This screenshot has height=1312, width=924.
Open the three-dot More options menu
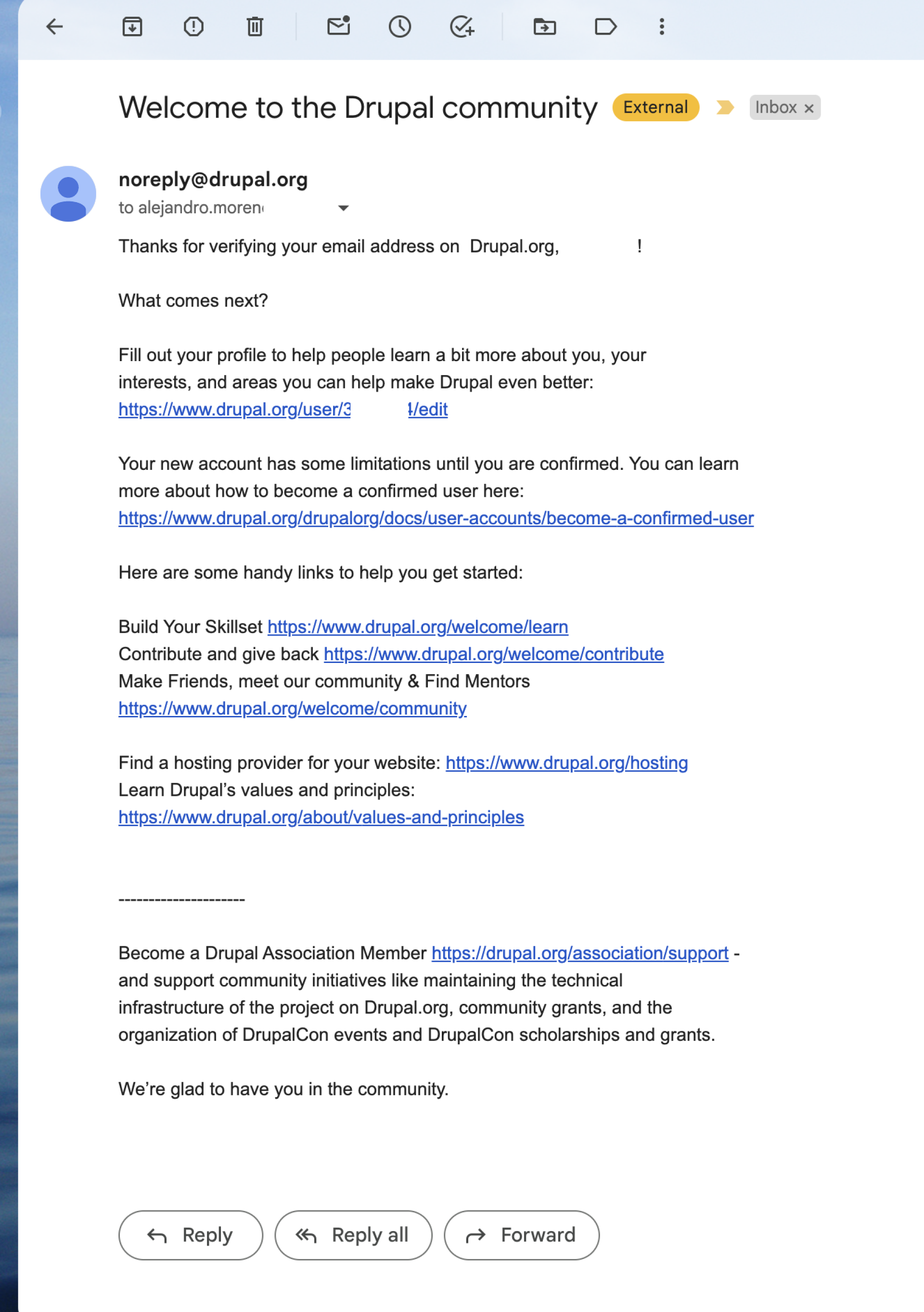pos(662,26)
